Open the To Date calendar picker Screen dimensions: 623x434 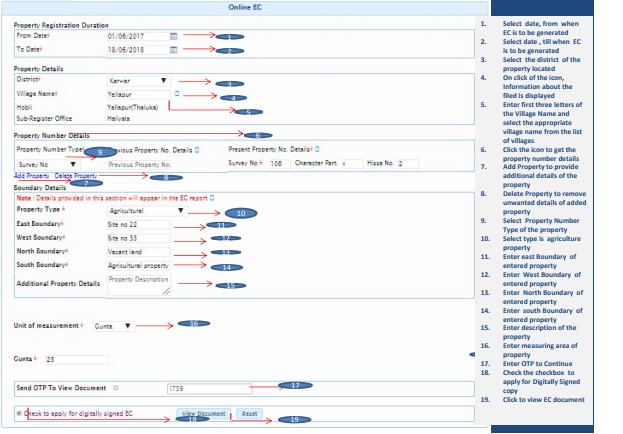coord(175,49)
